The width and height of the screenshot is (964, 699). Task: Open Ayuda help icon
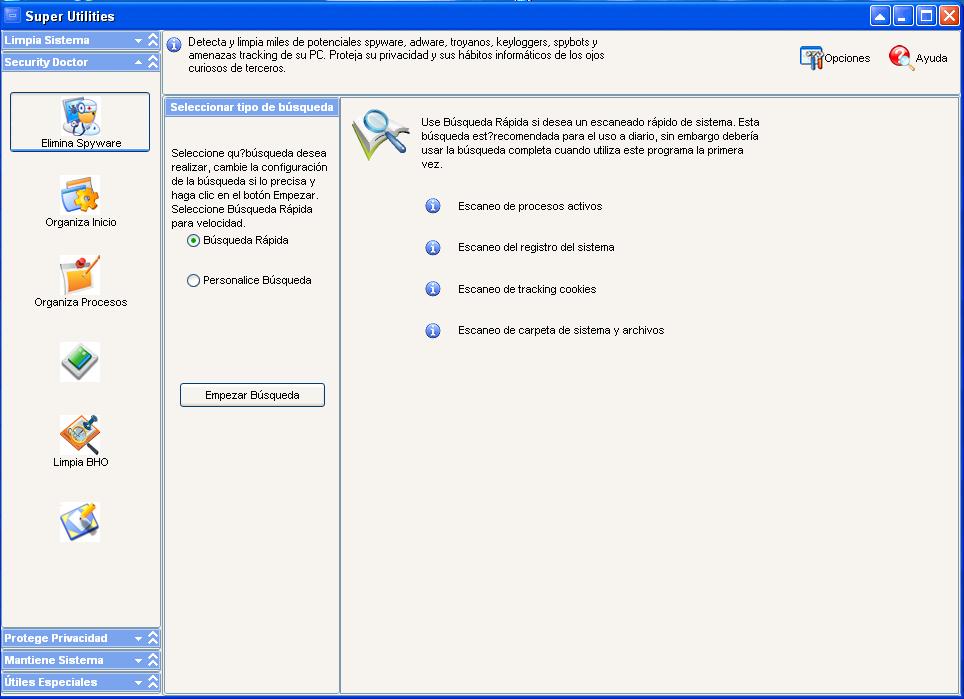(x=918, y=58)
